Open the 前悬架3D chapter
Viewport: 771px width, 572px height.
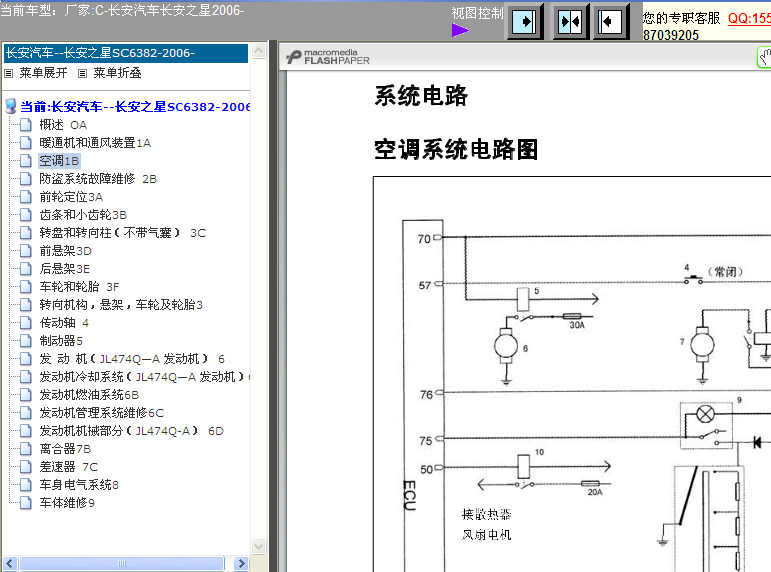point(65,251)
